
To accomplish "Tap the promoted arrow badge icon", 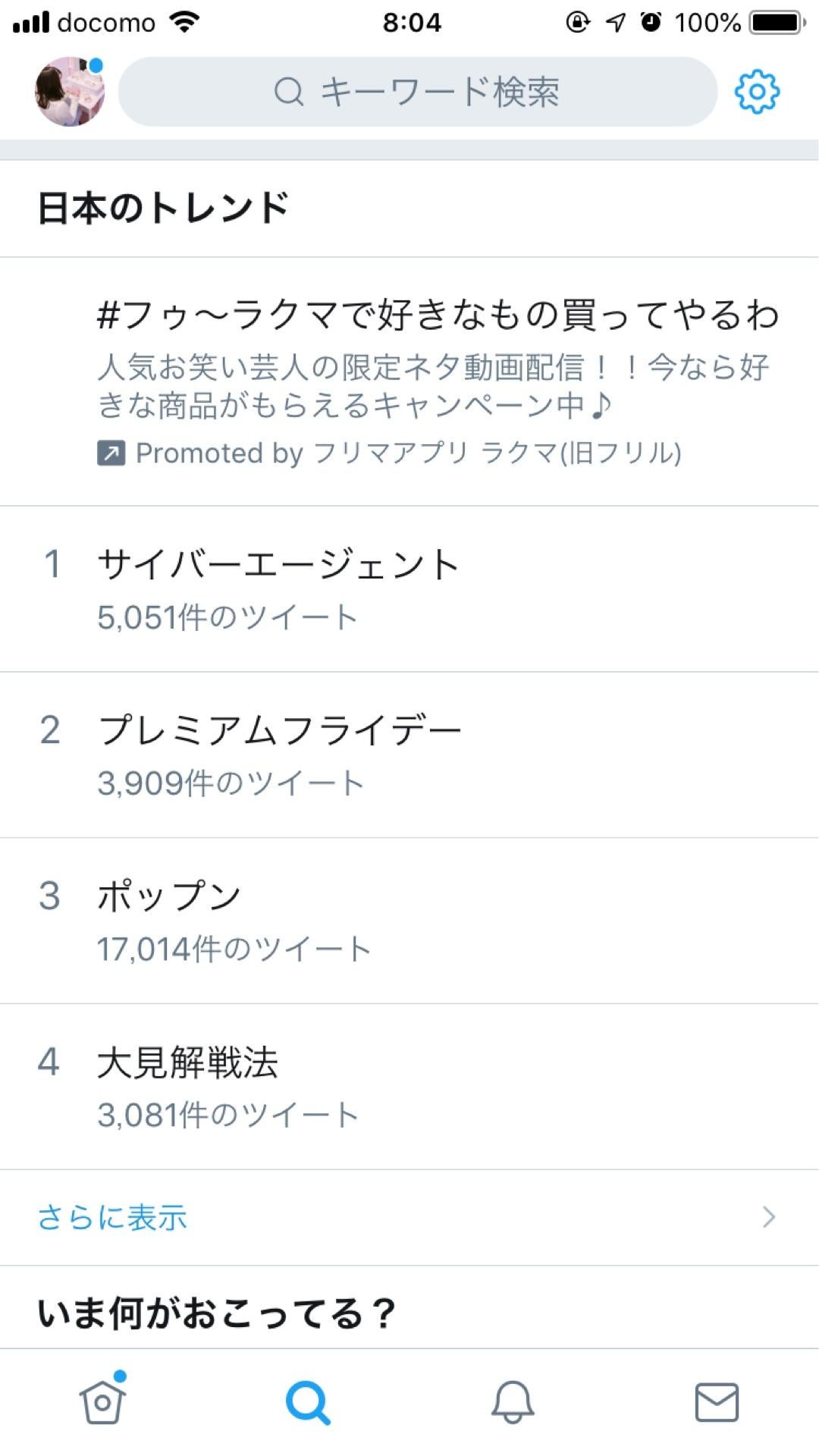I will (111, 453).
